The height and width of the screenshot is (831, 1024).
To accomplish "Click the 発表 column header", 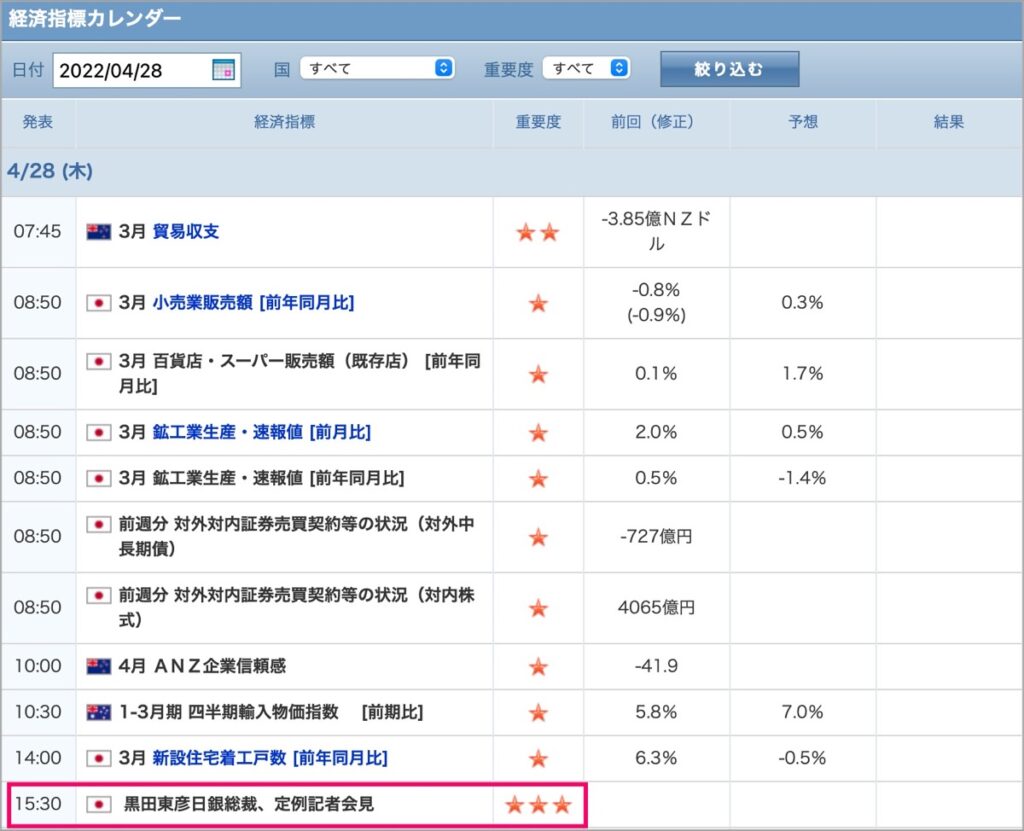I will pyautogui.click(x=38, y=122).
